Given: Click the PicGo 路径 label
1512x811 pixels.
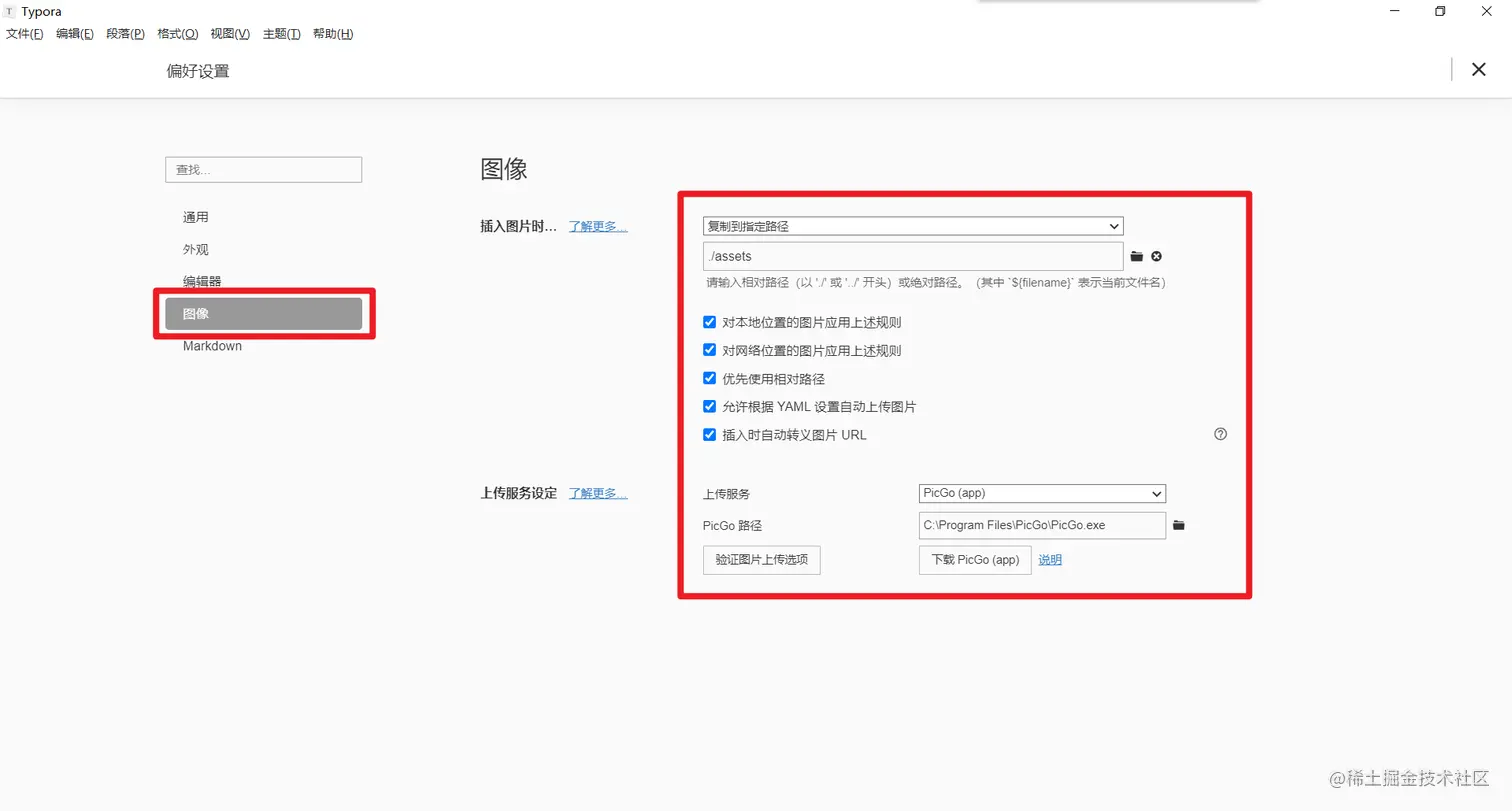Looking at the screenshot, I should [x=733, y=526].
